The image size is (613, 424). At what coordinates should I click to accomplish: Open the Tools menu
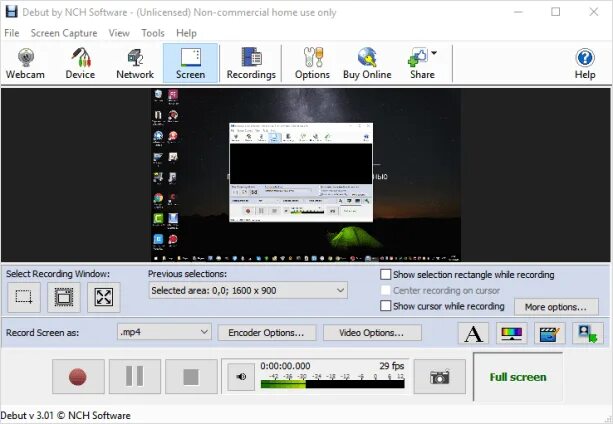(x=153, y=33)
